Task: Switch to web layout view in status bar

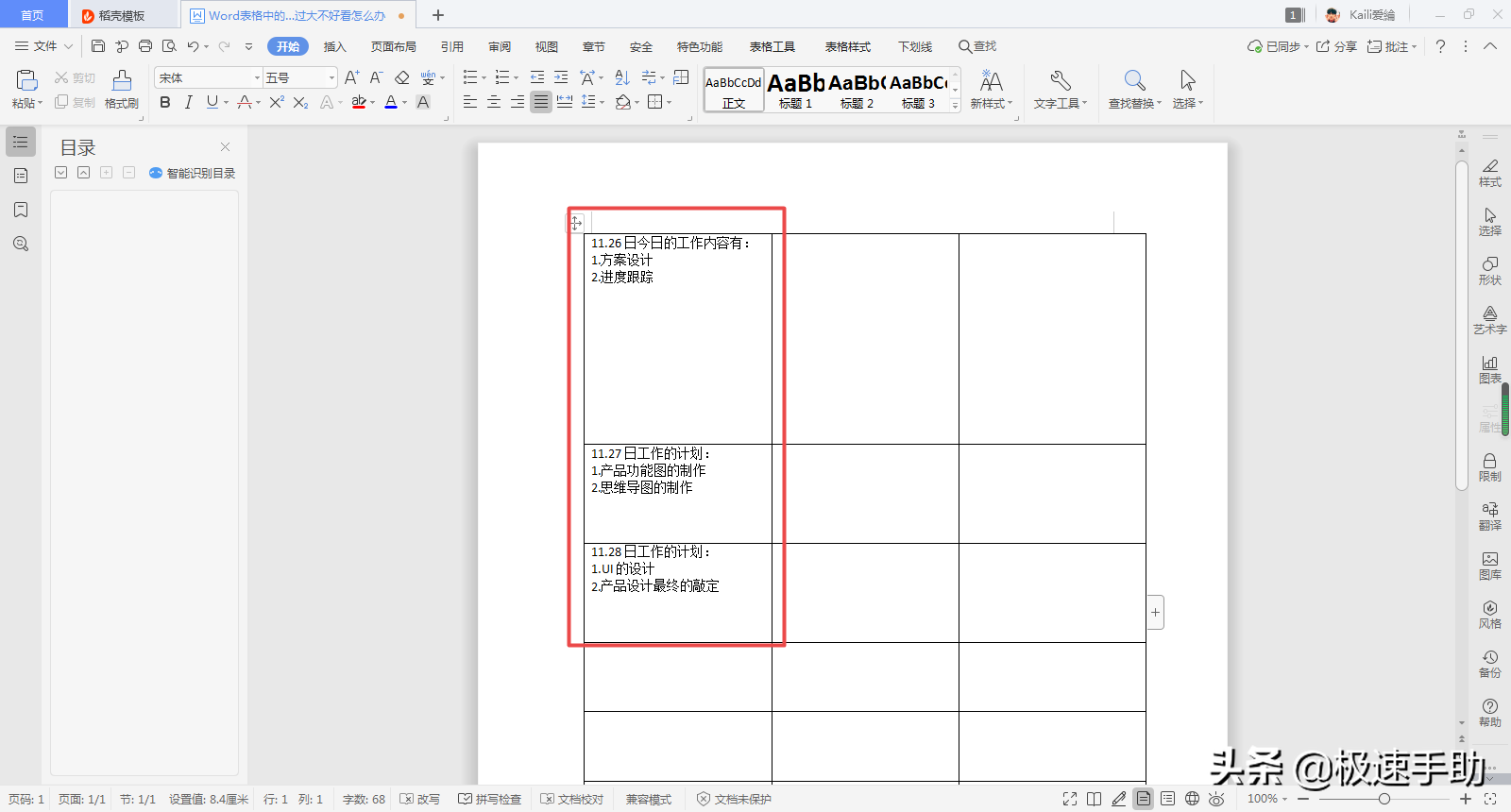Action: (1193, 799)
